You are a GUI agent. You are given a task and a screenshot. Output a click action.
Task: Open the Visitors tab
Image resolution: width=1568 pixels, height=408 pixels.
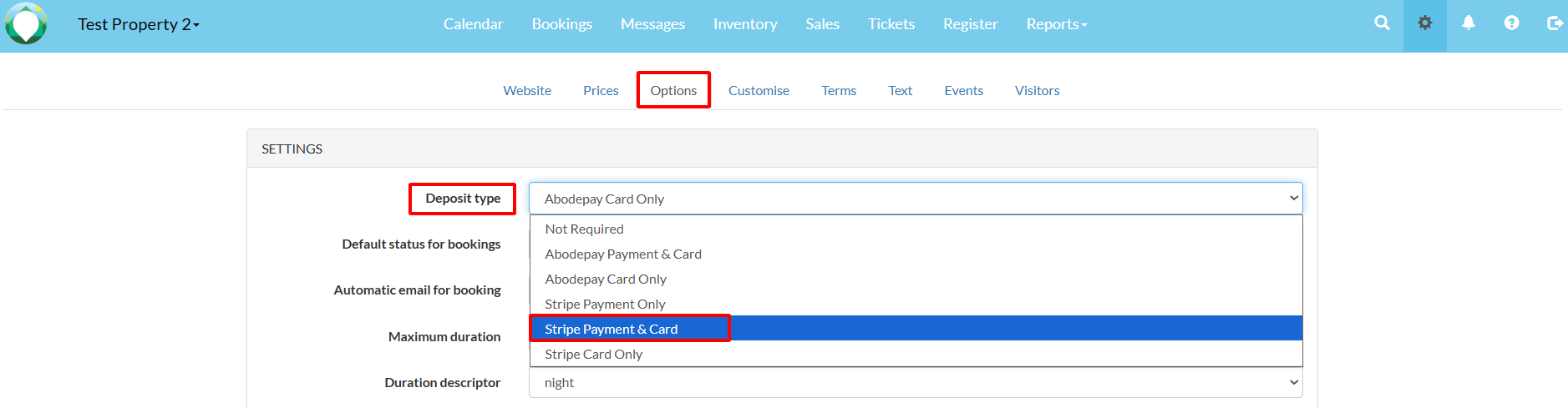[1037, 90]
